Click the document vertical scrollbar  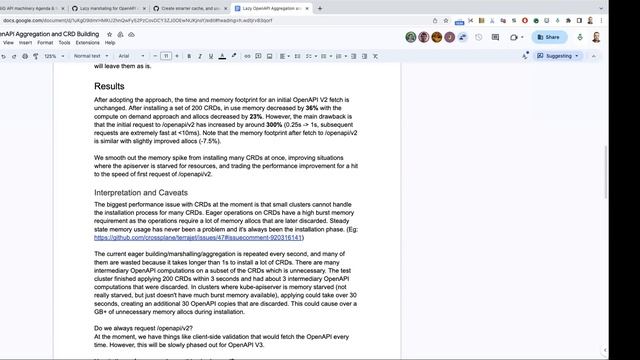(605, 171)
